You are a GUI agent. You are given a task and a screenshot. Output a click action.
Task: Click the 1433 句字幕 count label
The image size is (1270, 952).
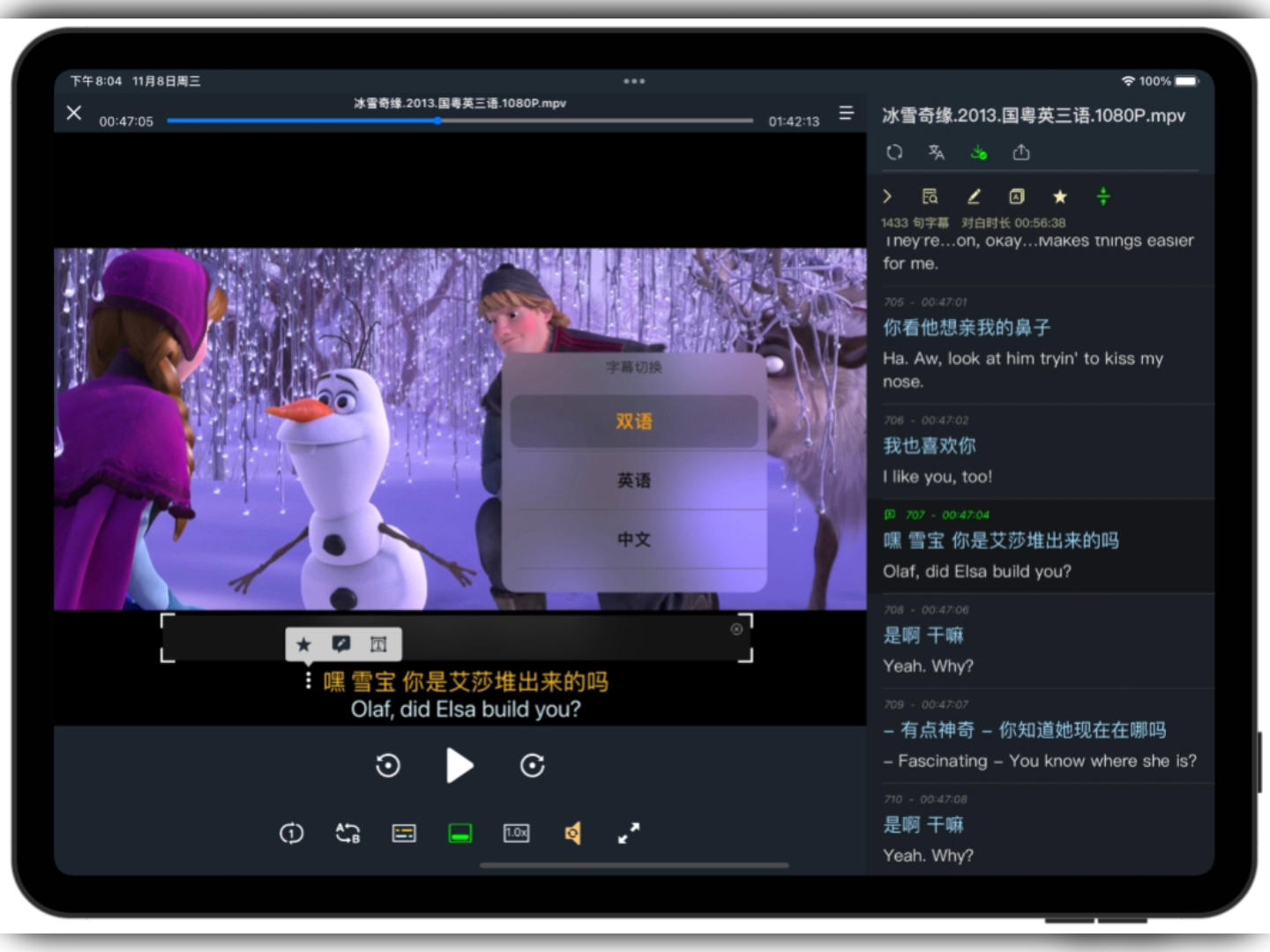click(915, 223)
